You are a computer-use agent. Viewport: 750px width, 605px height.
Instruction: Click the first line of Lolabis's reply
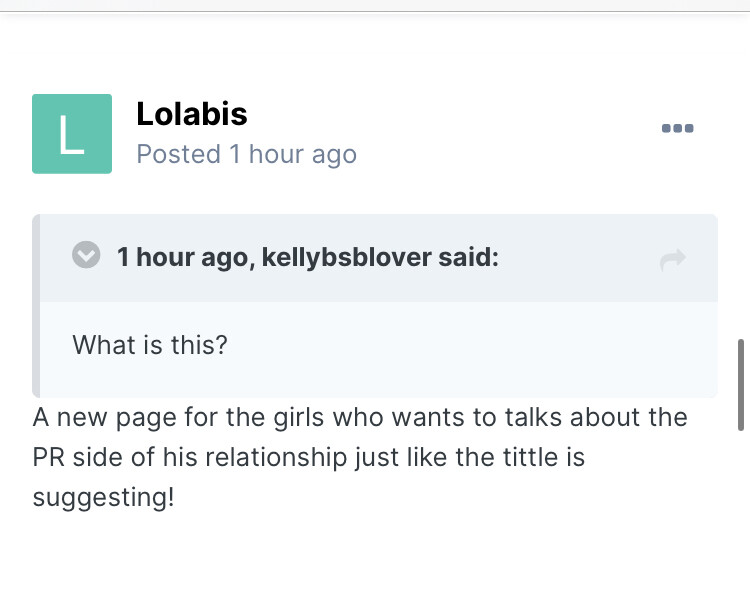click(360, 417)
